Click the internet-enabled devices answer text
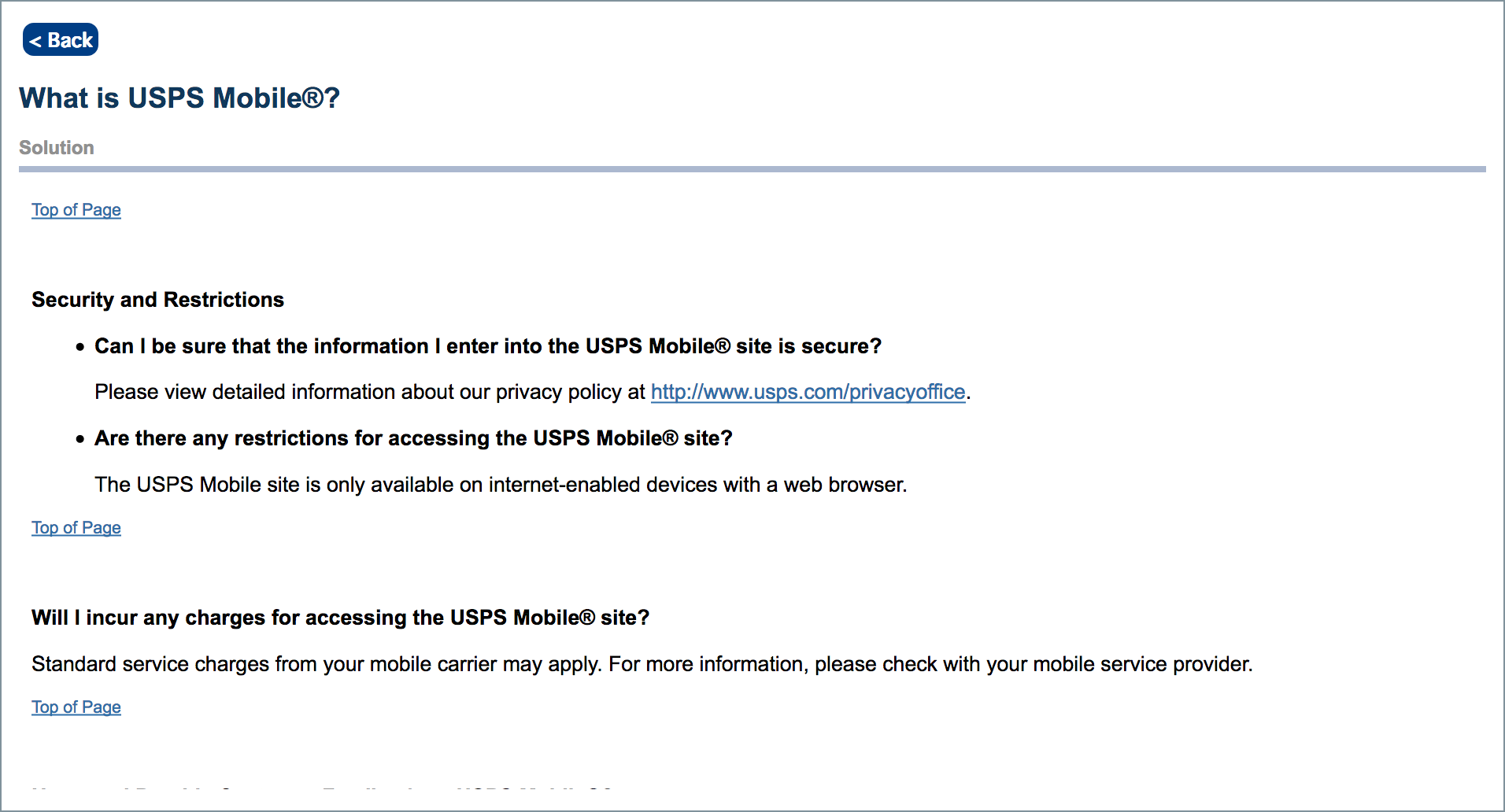The height and width of the screenshot is (812, 1505). pos(501,485)
